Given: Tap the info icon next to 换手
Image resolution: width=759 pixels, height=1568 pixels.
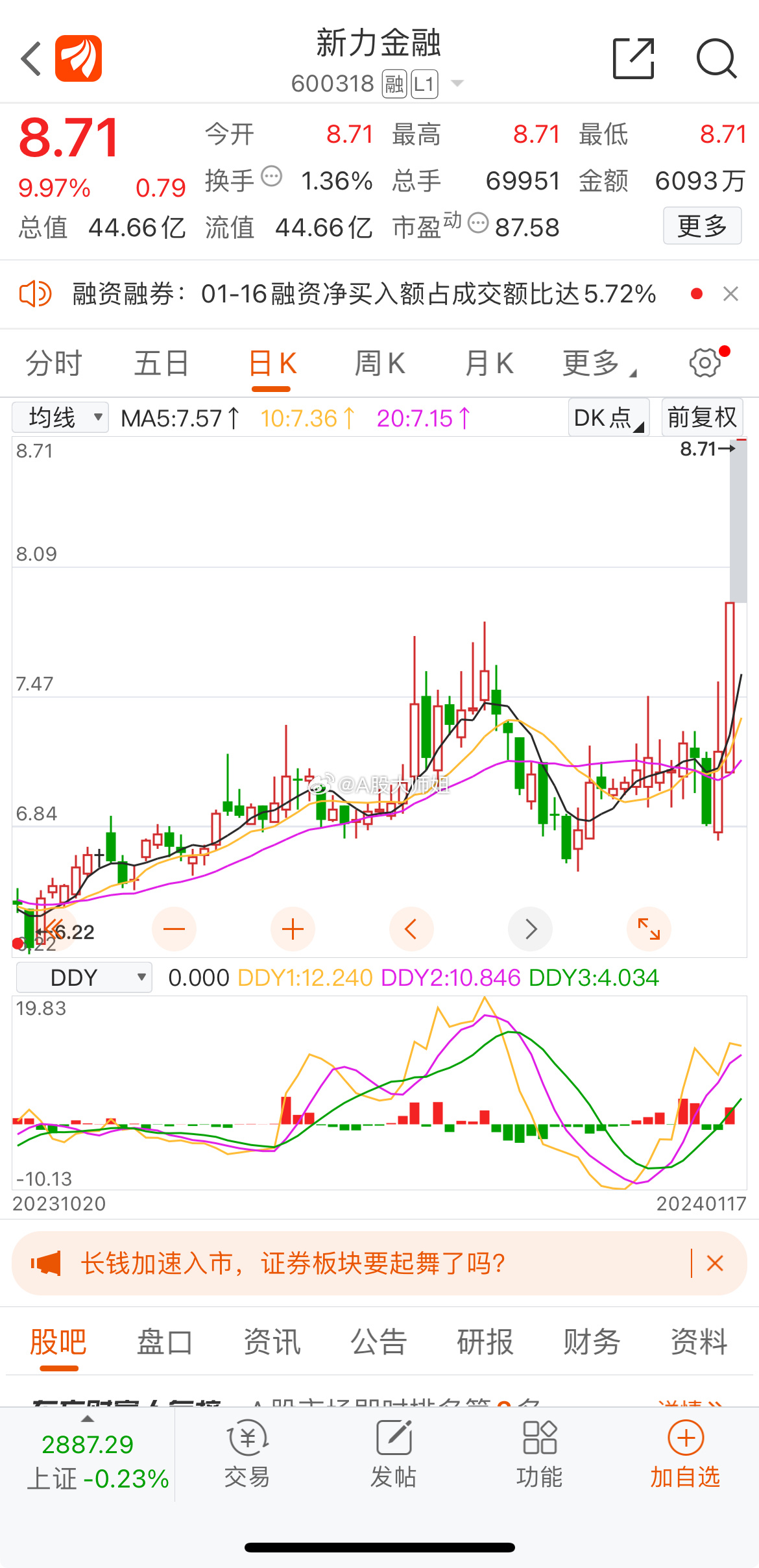Looking at the screenshot, I should 271,176.
